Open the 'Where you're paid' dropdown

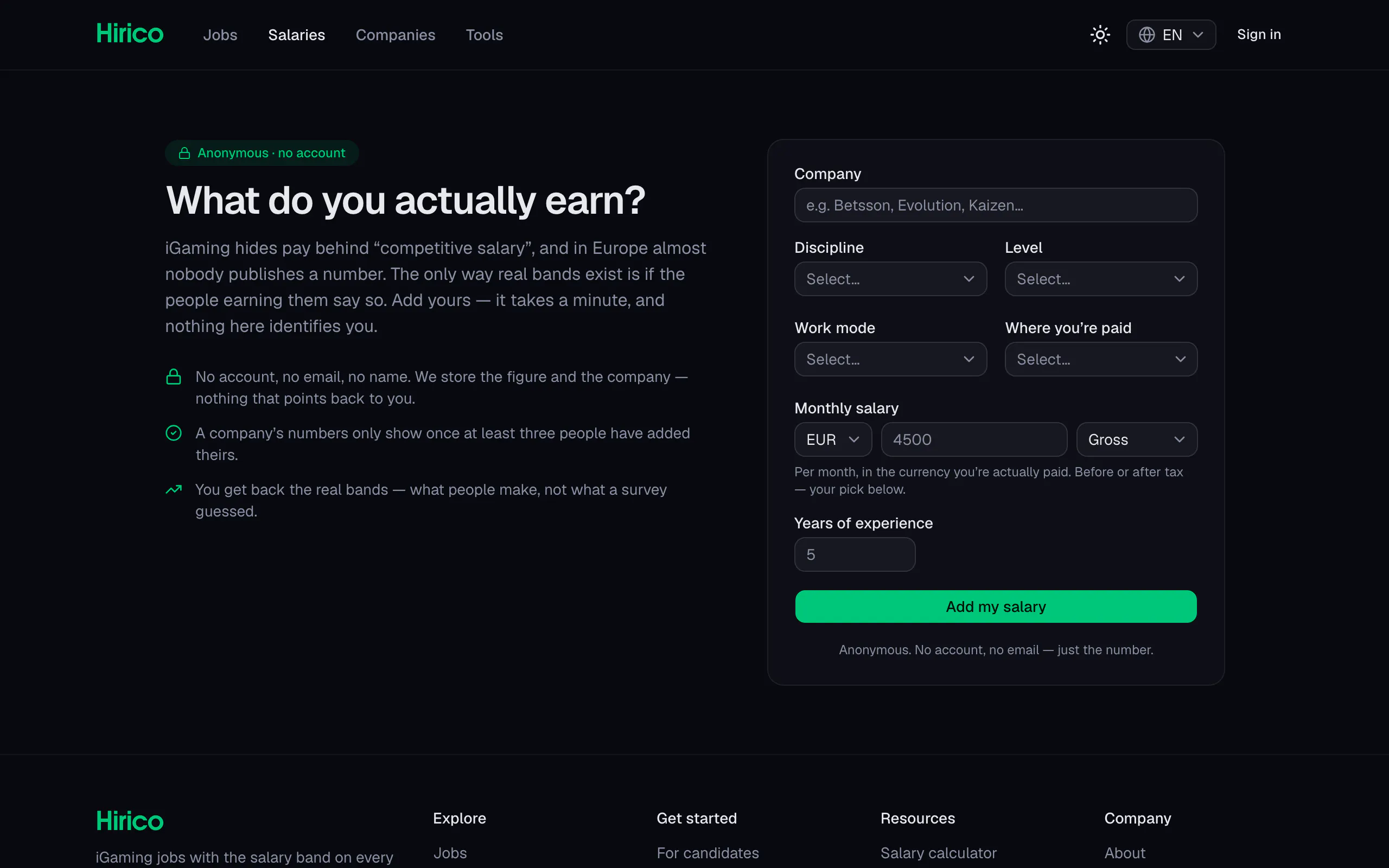tap(1101, 359)
